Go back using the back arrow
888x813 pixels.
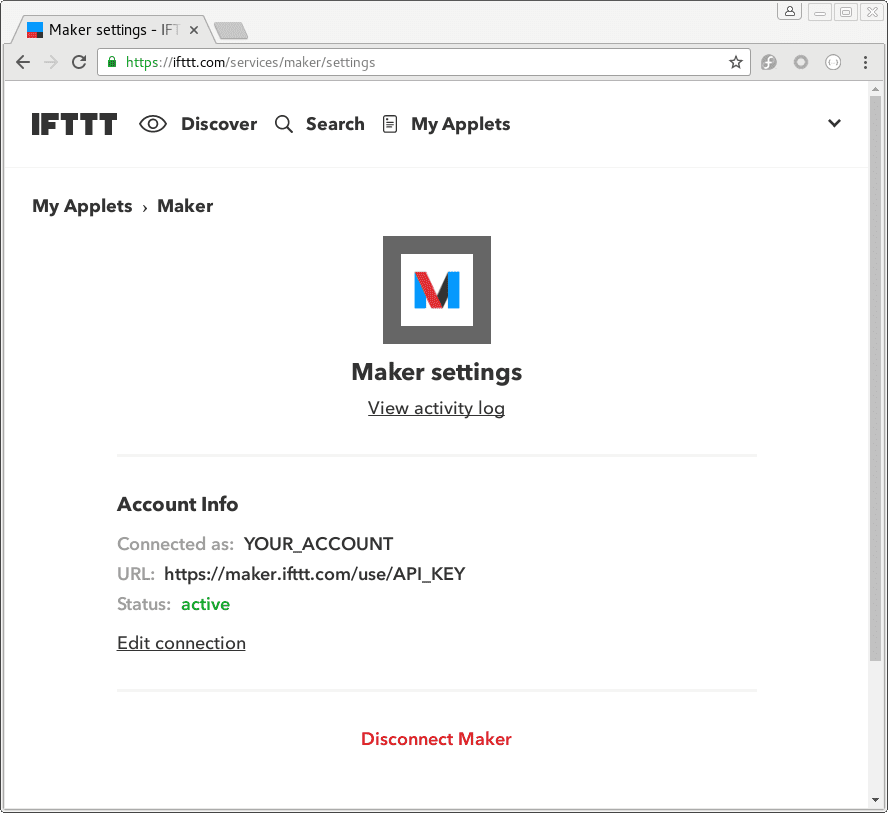[23, 62]
